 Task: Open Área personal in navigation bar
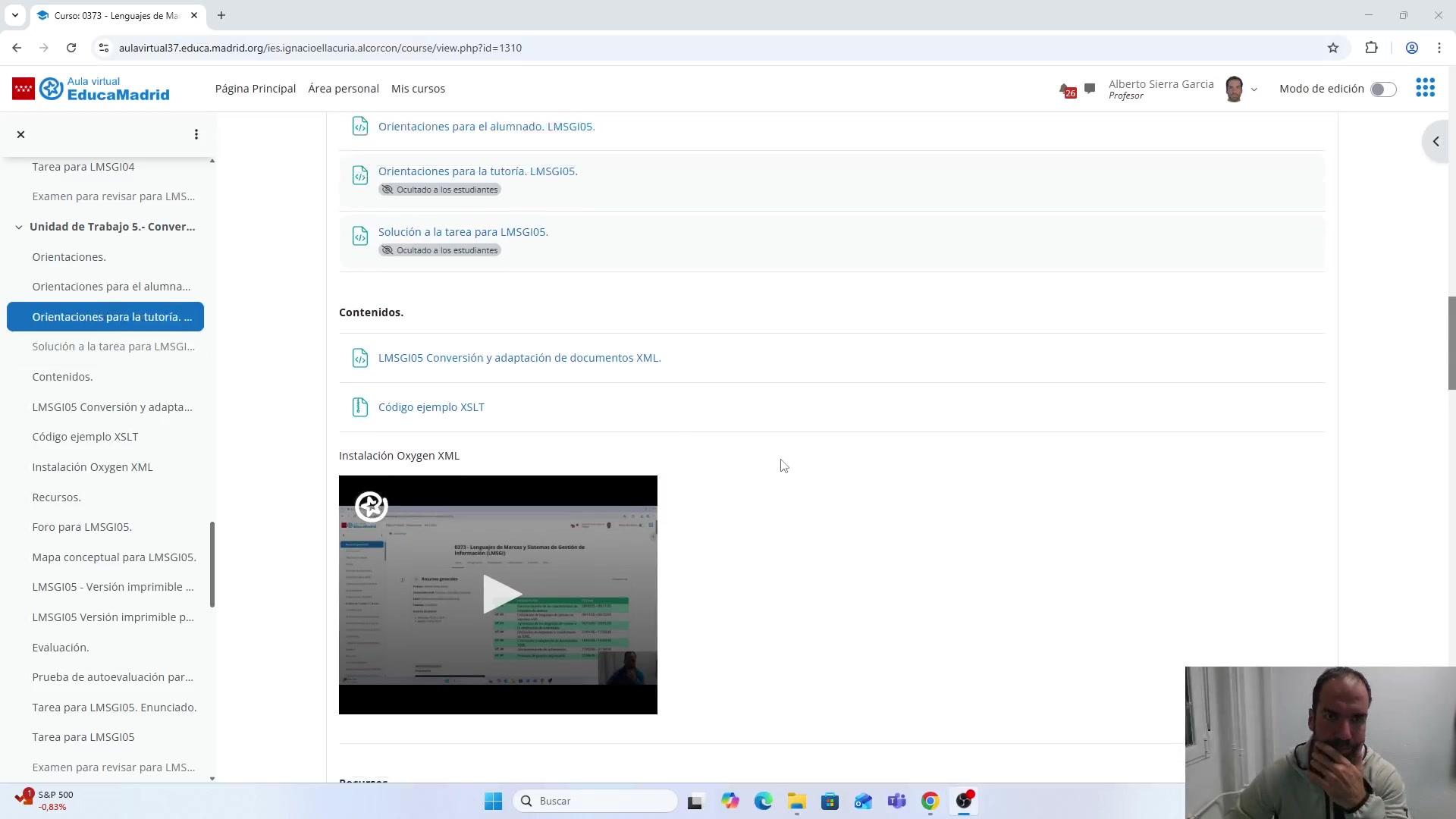pos(343,89)
